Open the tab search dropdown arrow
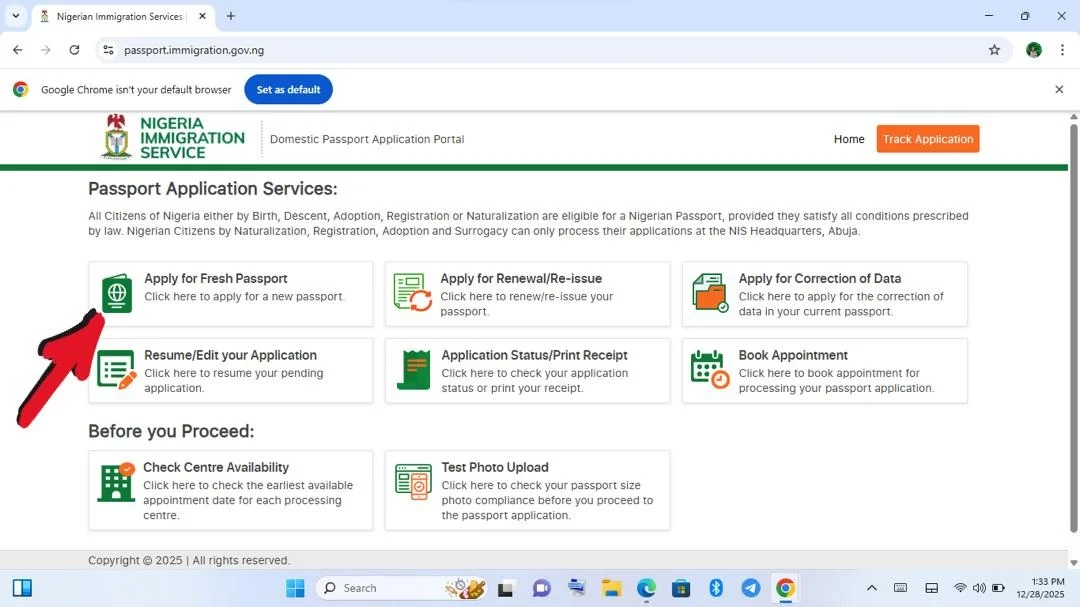Image resolution: width=1080 pixels, height=607 pixels. [16, 16]
